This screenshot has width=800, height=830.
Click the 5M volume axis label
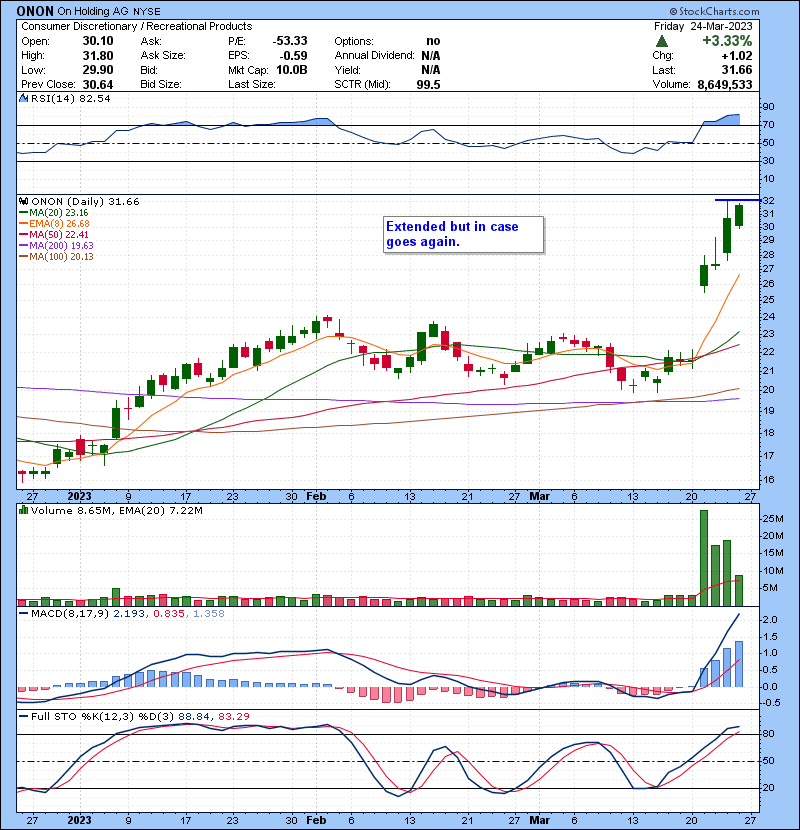[770, 588]
